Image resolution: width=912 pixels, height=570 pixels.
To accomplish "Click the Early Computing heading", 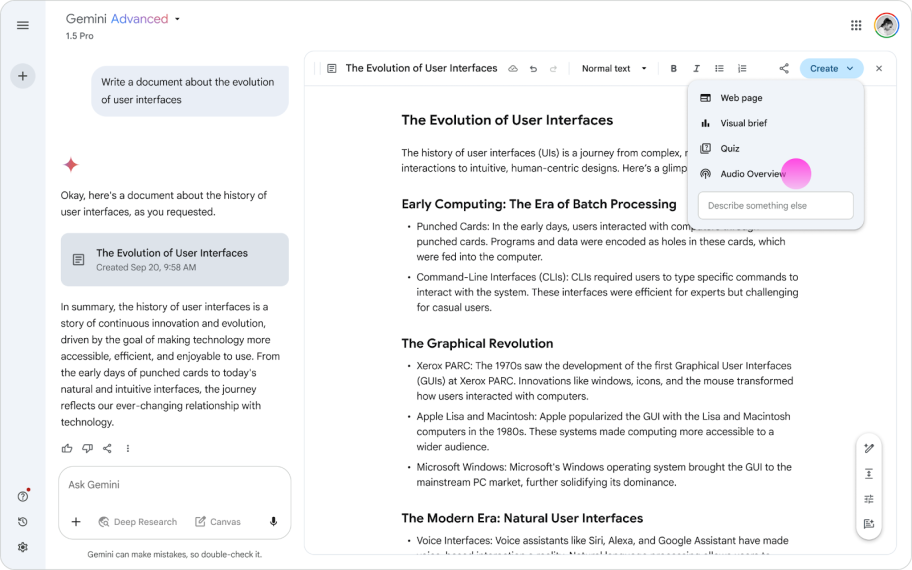I will 539,204.
